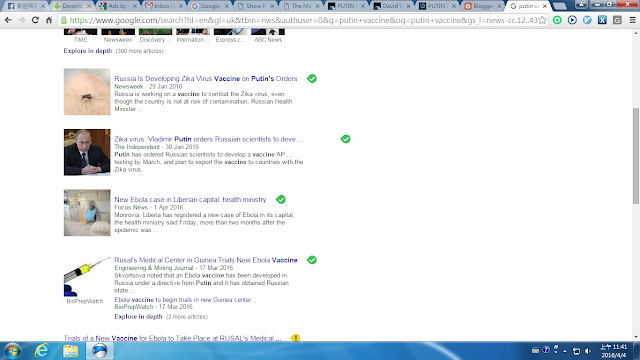
Task: Open the Windows Start menu
Action: tap(12, 351)
